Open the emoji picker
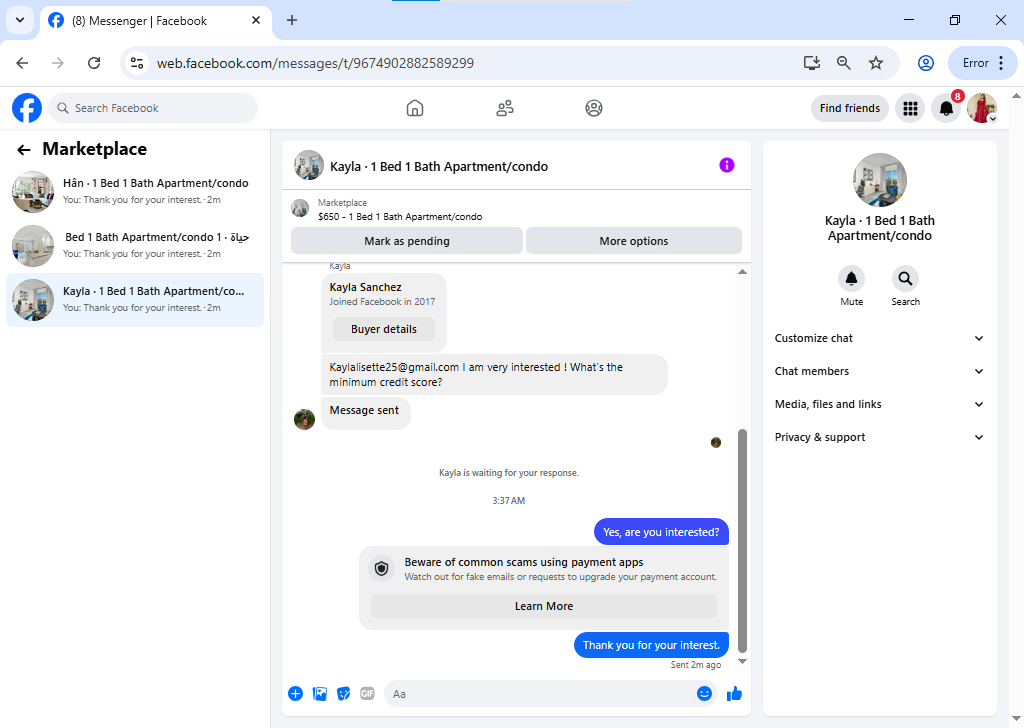The width and height of the screenshot is (1024, 728). tap(704, 693)
